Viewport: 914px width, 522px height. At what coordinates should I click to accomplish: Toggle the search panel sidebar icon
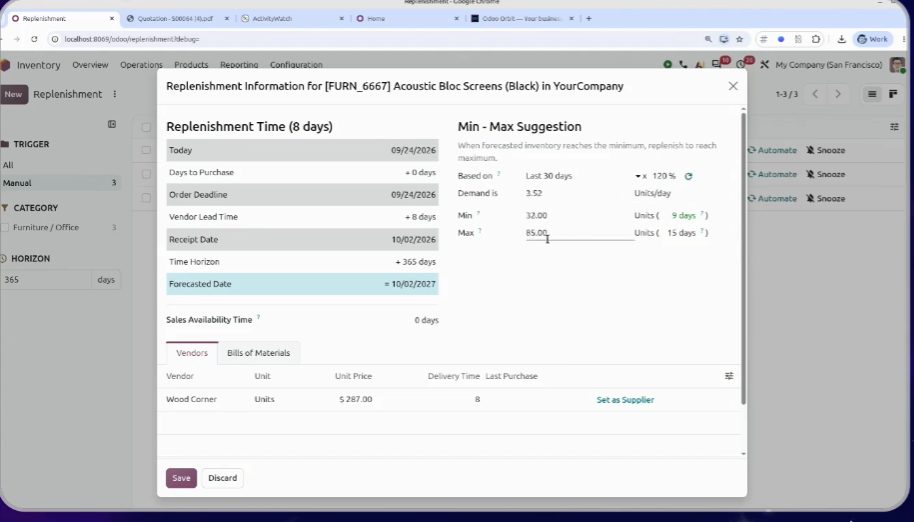(x=112, y=124)
